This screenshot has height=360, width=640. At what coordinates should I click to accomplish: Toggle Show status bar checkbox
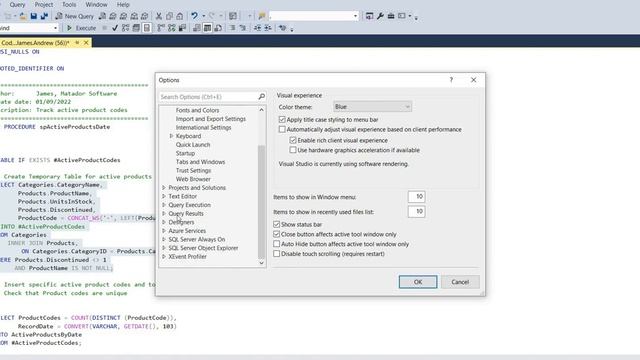tap(277, 224)
